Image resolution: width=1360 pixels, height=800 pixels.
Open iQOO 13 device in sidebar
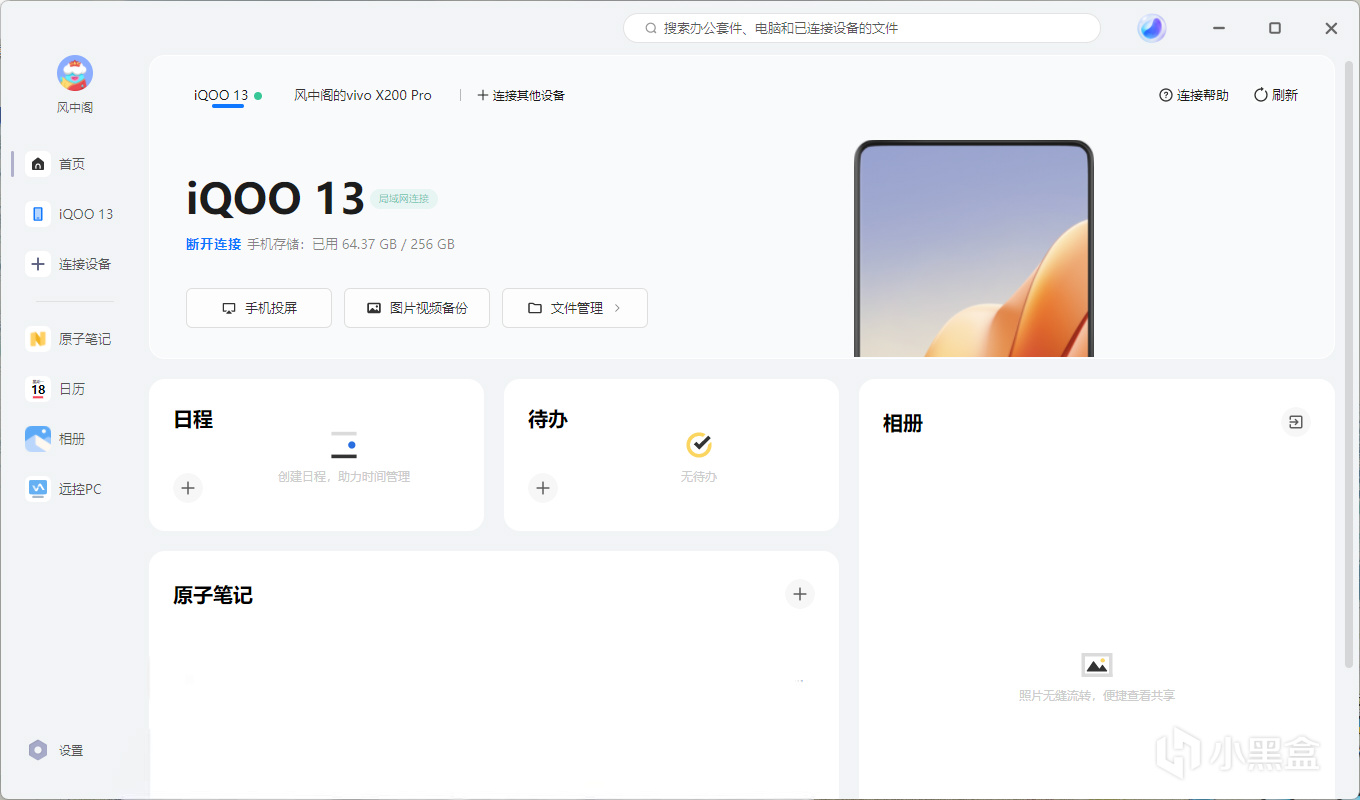(70, 214)
